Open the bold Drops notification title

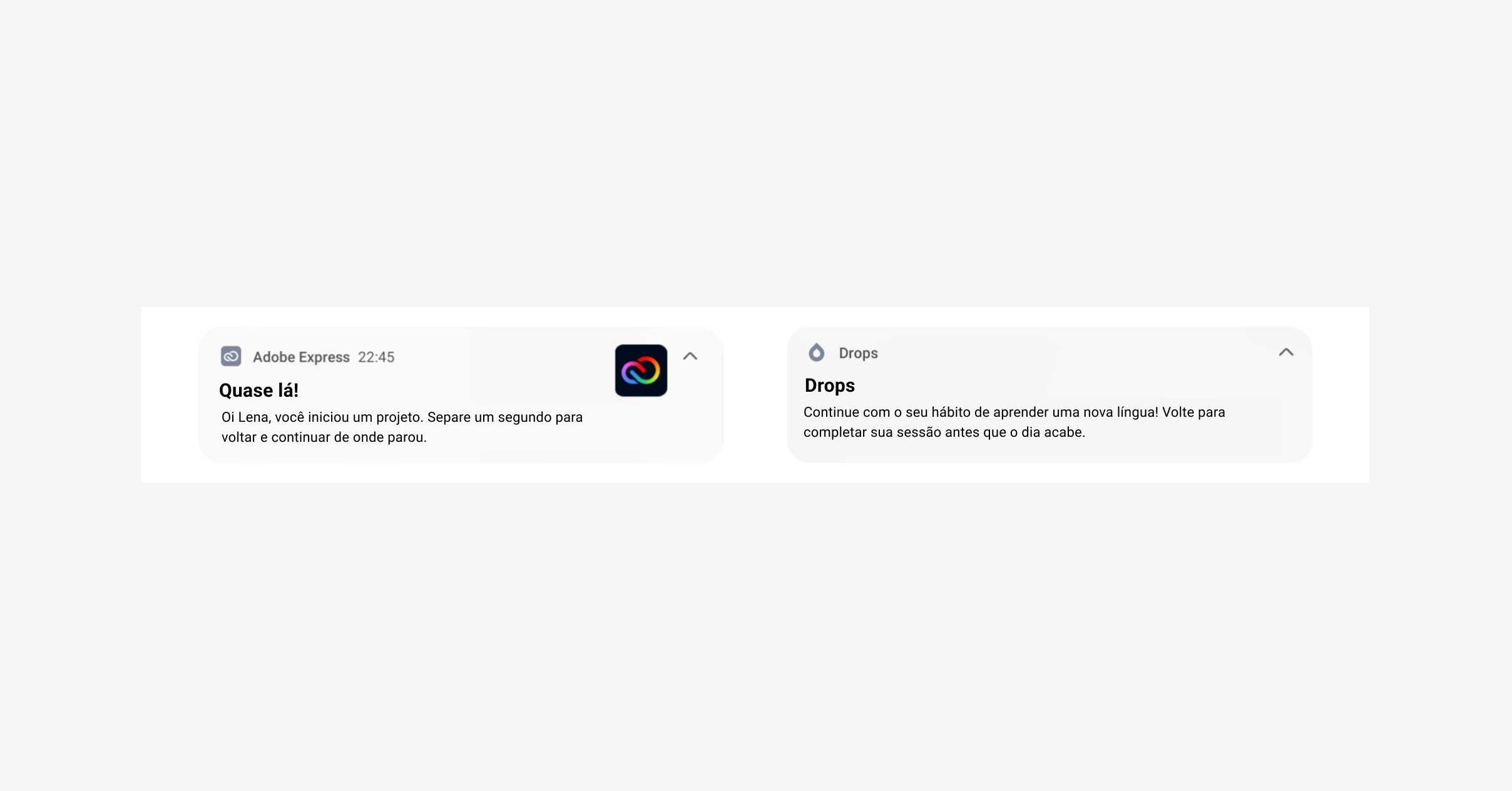click(x=829, y=385)
